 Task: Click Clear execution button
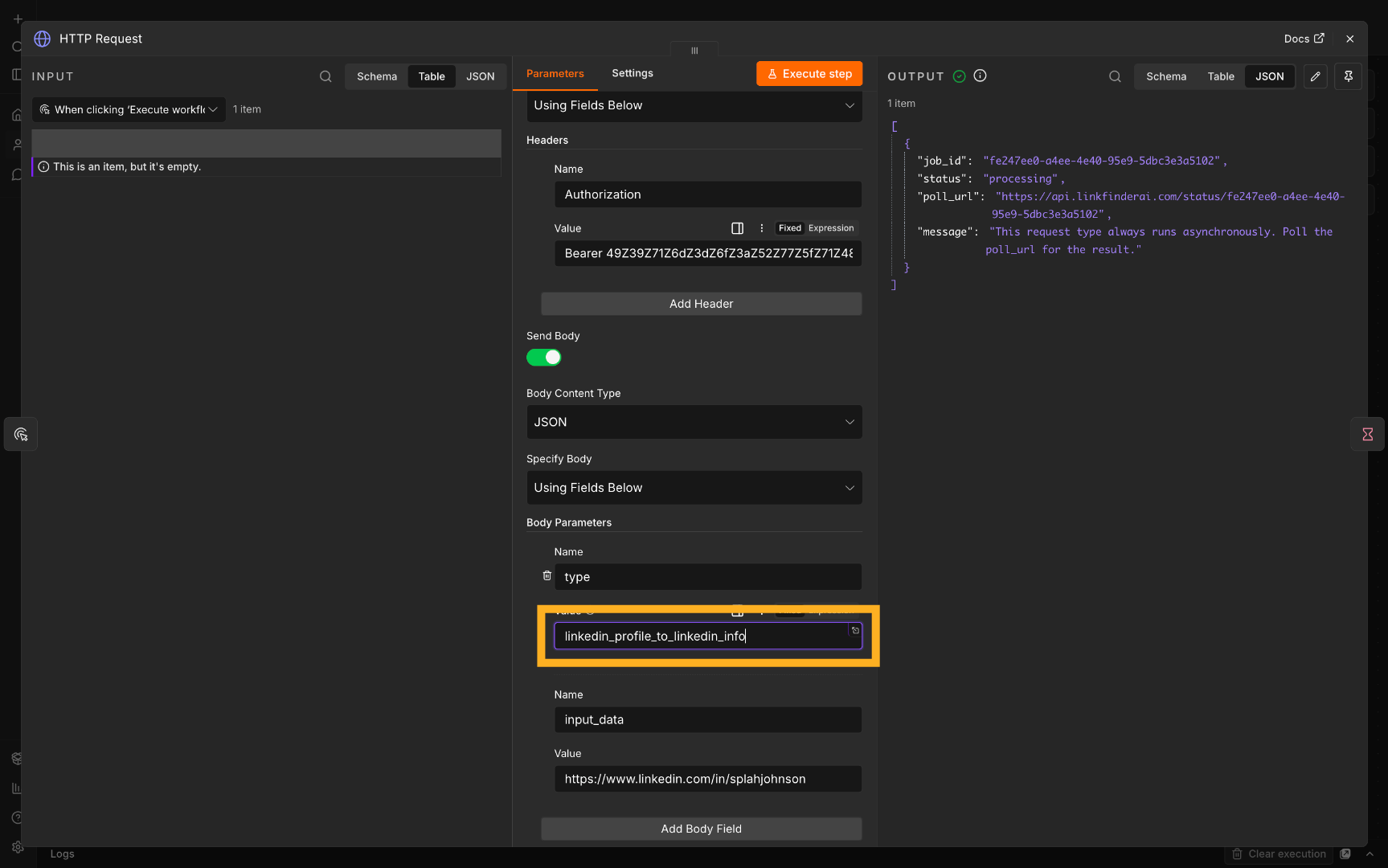pyautogui.click(x=1279, y=854)
